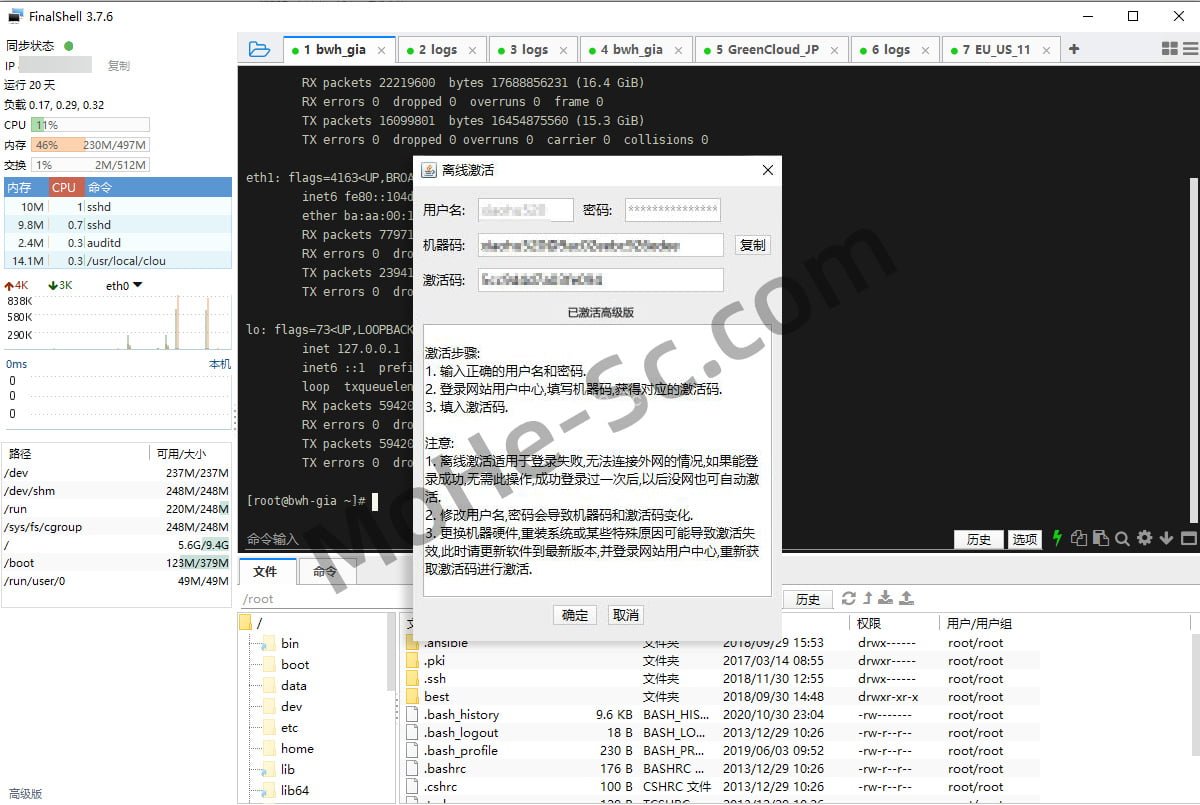Click the green lightning connection speed icon
The height and width of the screenshot is (805, 1200).
1058,538
